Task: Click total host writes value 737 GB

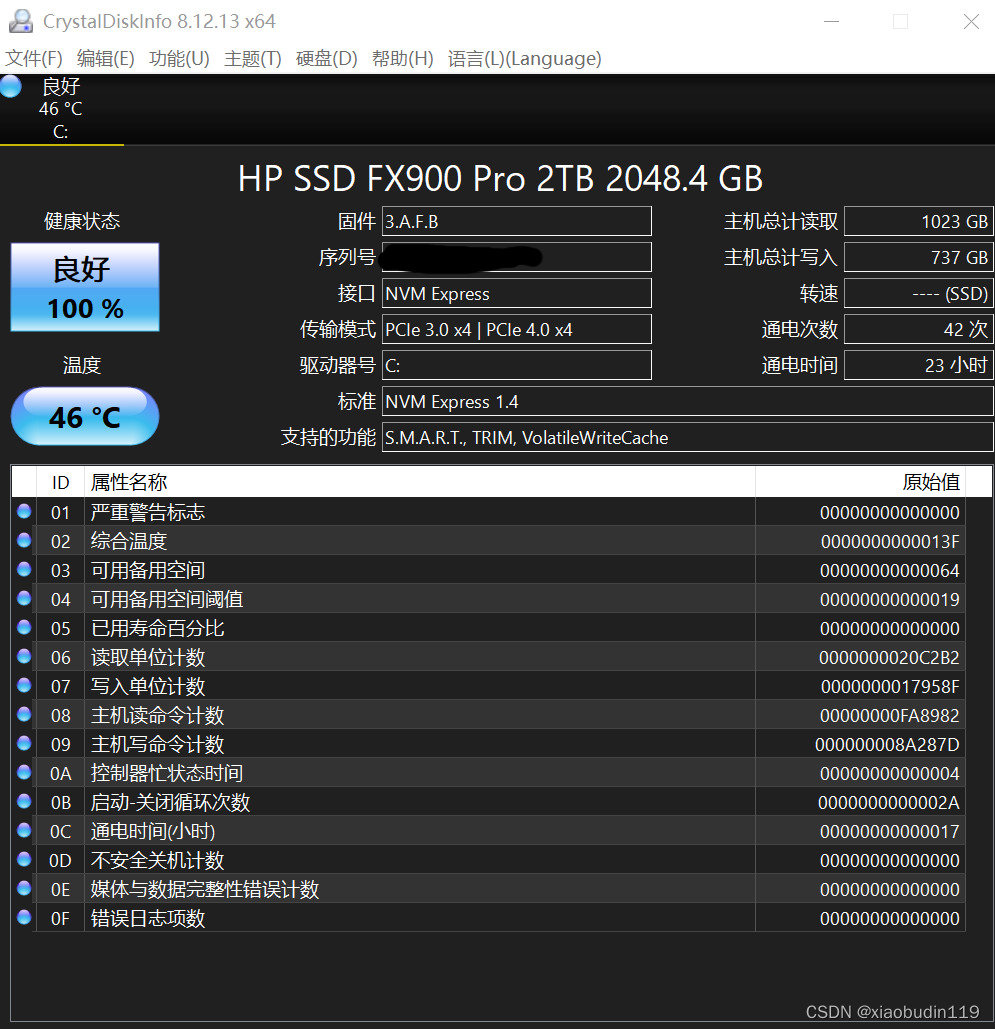Action: click(x=918, y=257)
